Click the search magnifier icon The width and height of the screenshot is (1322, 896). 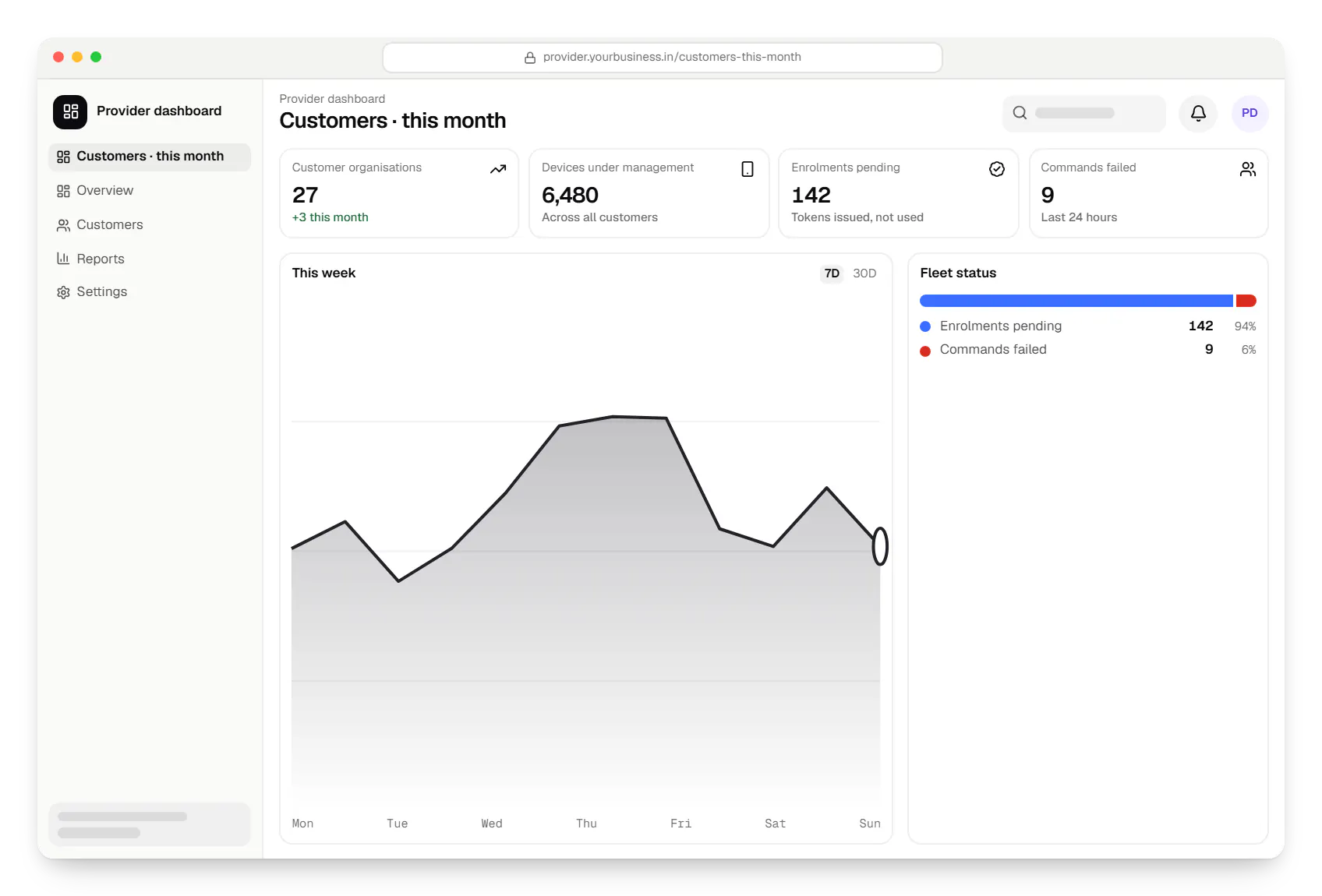point(1020,113)
